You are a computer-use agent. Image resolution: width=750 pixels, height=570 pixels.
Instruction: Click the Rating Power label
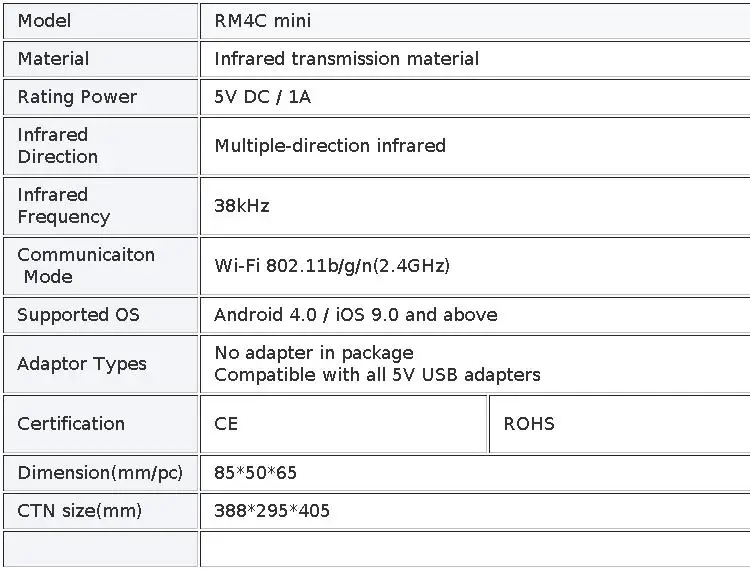click(x=77, y=97)
